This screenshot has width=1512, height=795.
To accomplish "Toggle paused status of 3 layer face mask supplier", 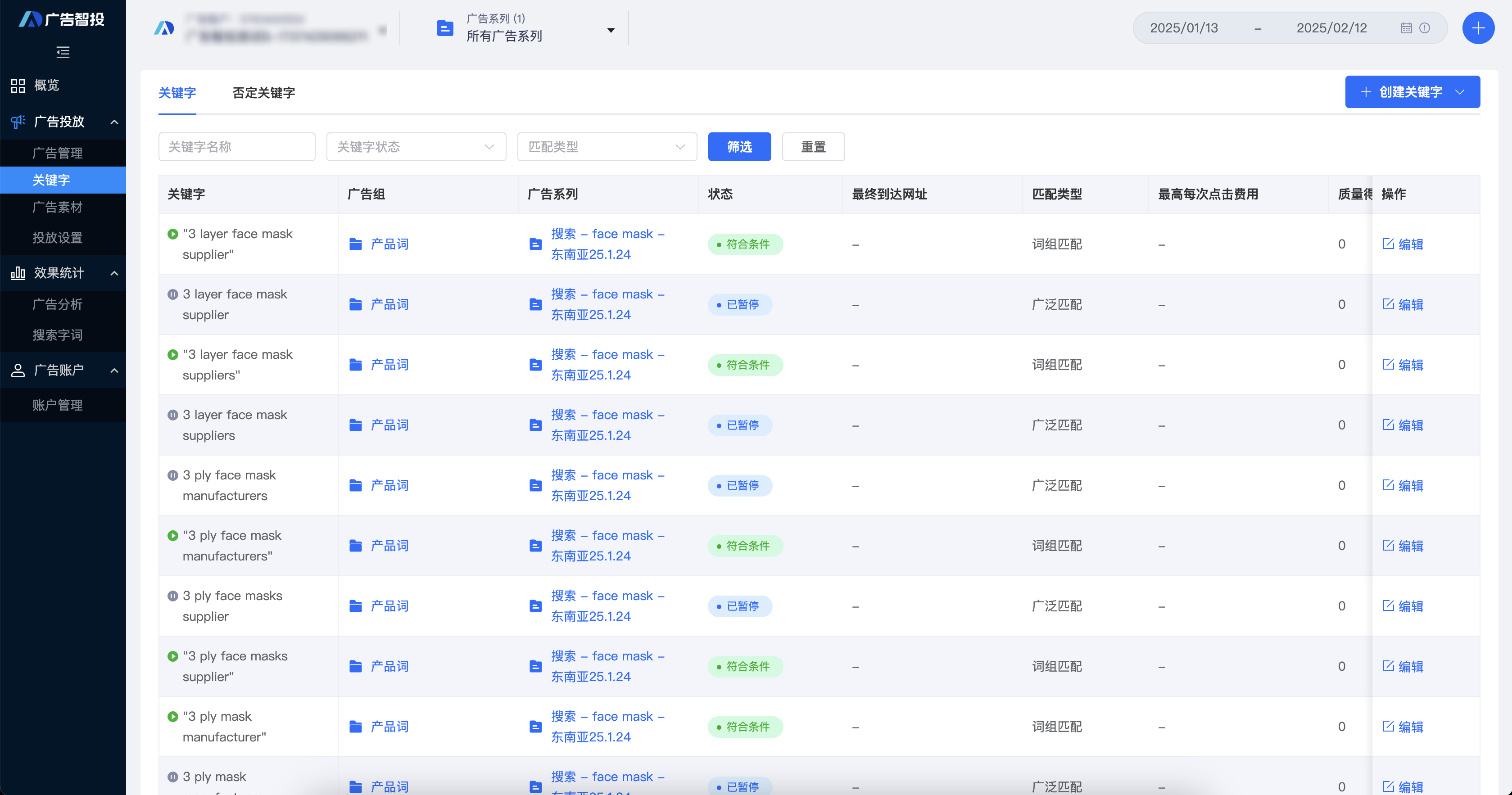I will pyautogui.click(x=172, y=294).
